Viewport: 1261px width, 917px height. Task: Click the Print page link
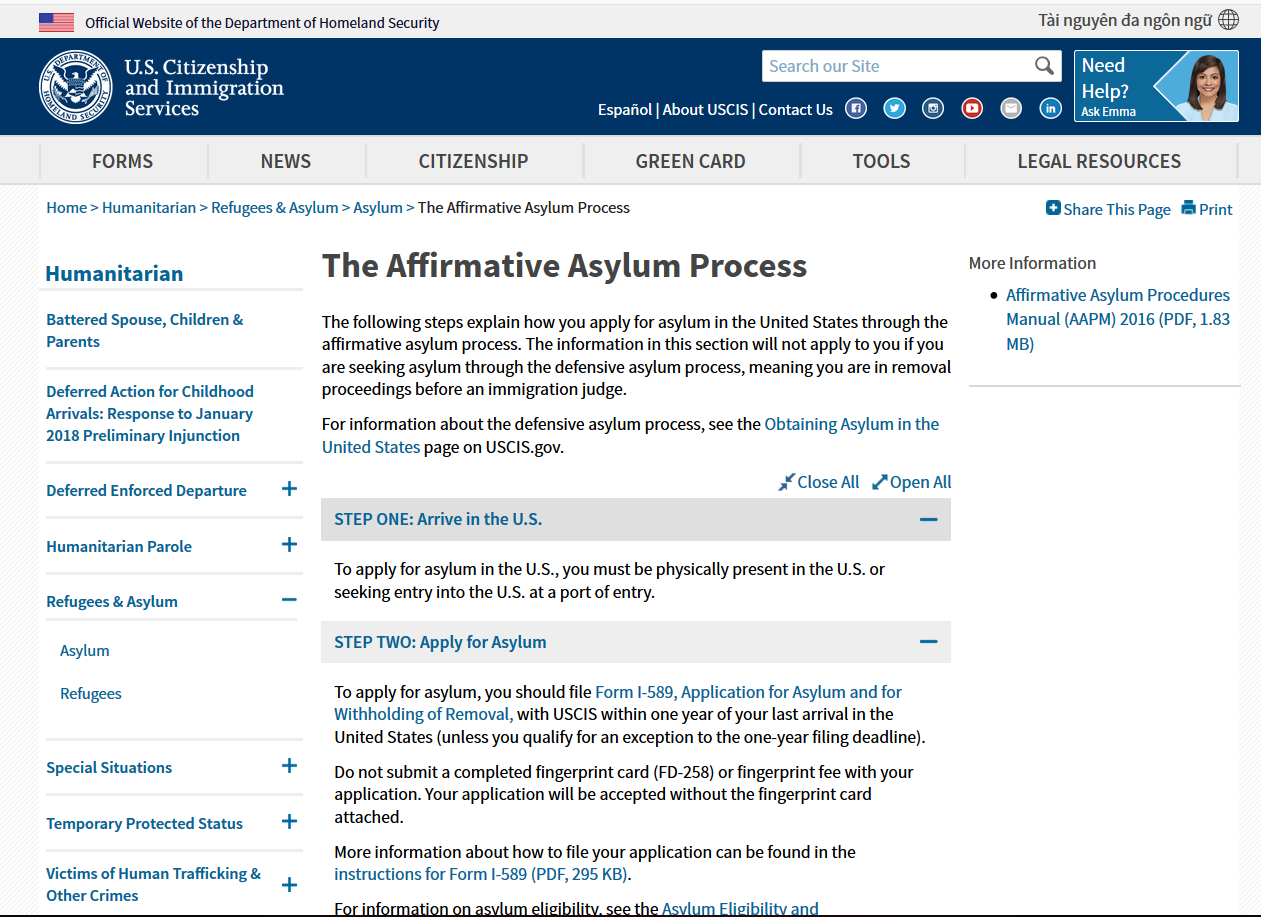point(1206,209)
